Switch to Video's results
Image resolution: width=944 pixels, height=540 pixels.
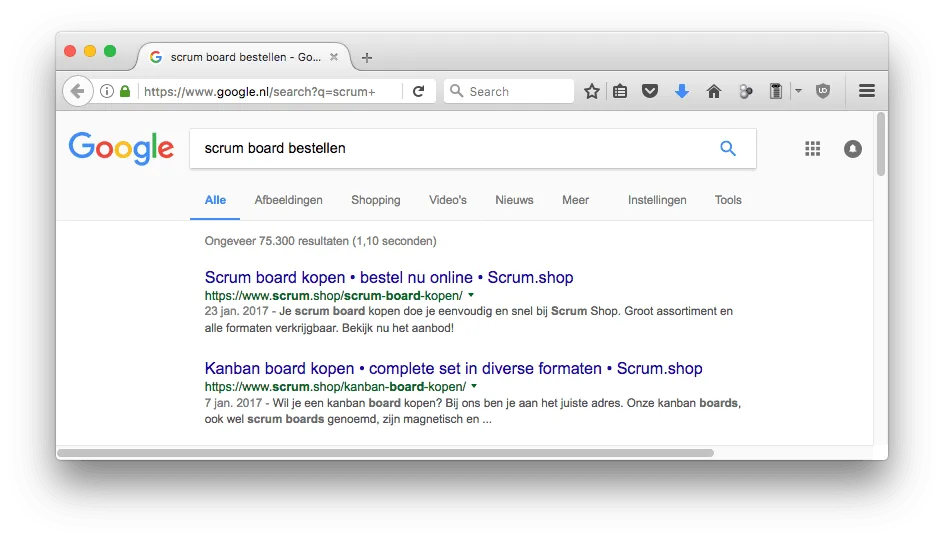tap(447, 200)
